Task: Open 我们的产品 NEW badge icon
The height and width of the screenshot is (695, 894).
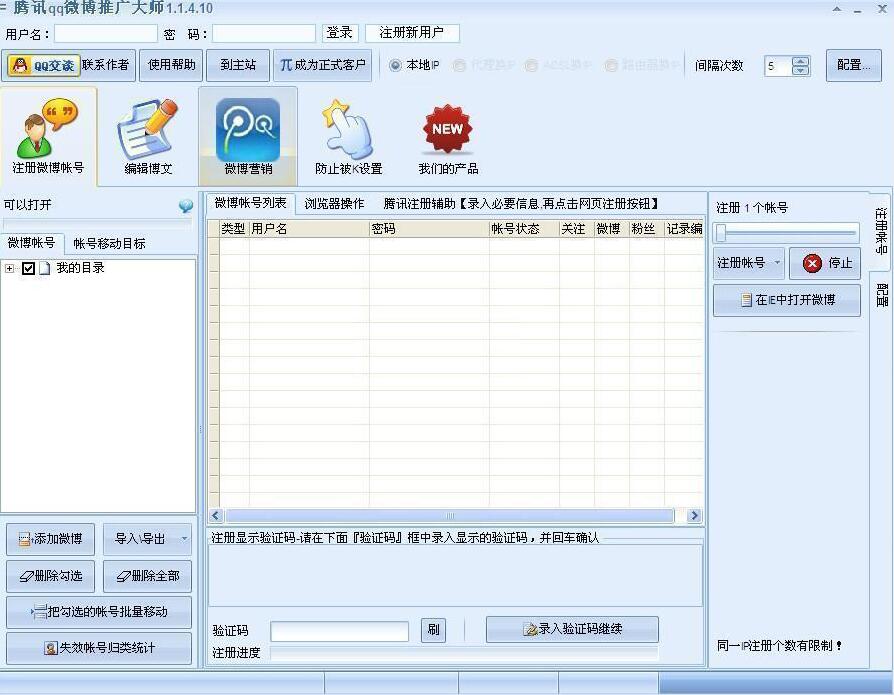Action: (448, 137)
